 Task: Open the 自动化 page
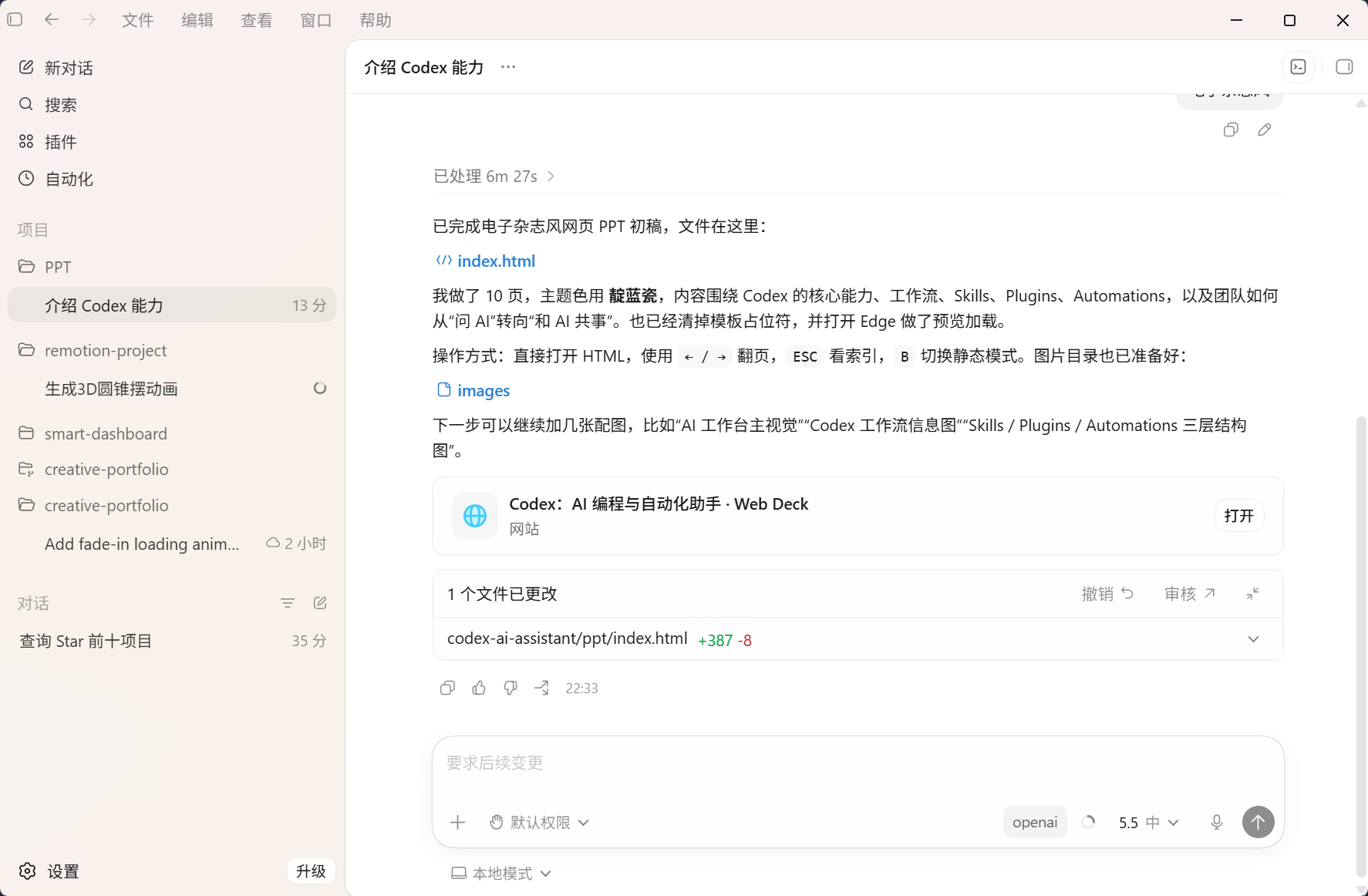172,179
